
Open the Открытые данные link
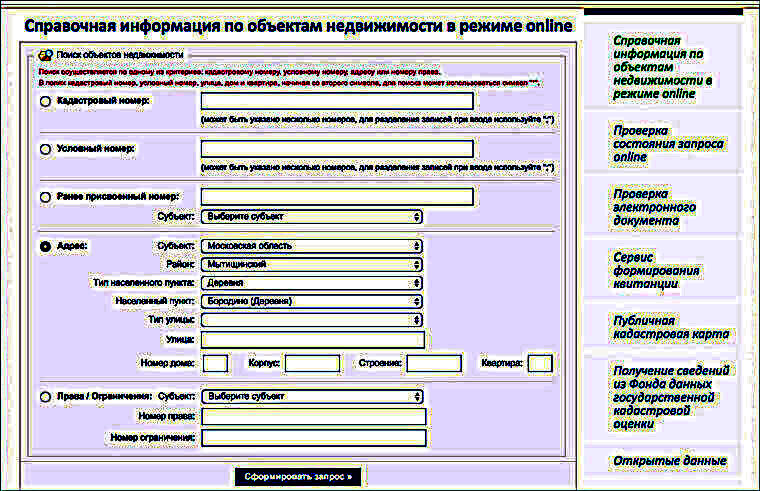[x=669, y=461]
